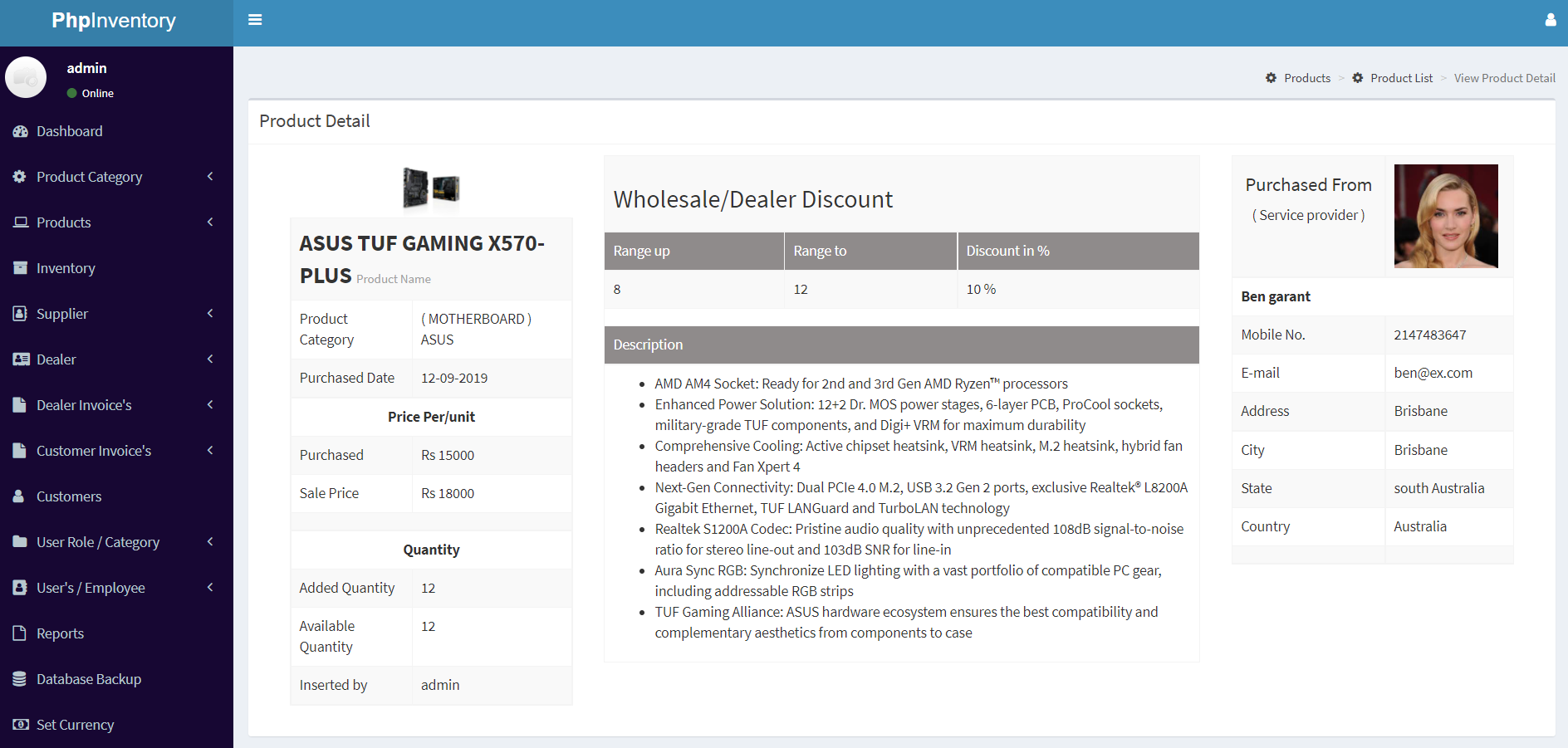Click the Inserted by value admin
Screen dimensions: 1568x748
440,685
